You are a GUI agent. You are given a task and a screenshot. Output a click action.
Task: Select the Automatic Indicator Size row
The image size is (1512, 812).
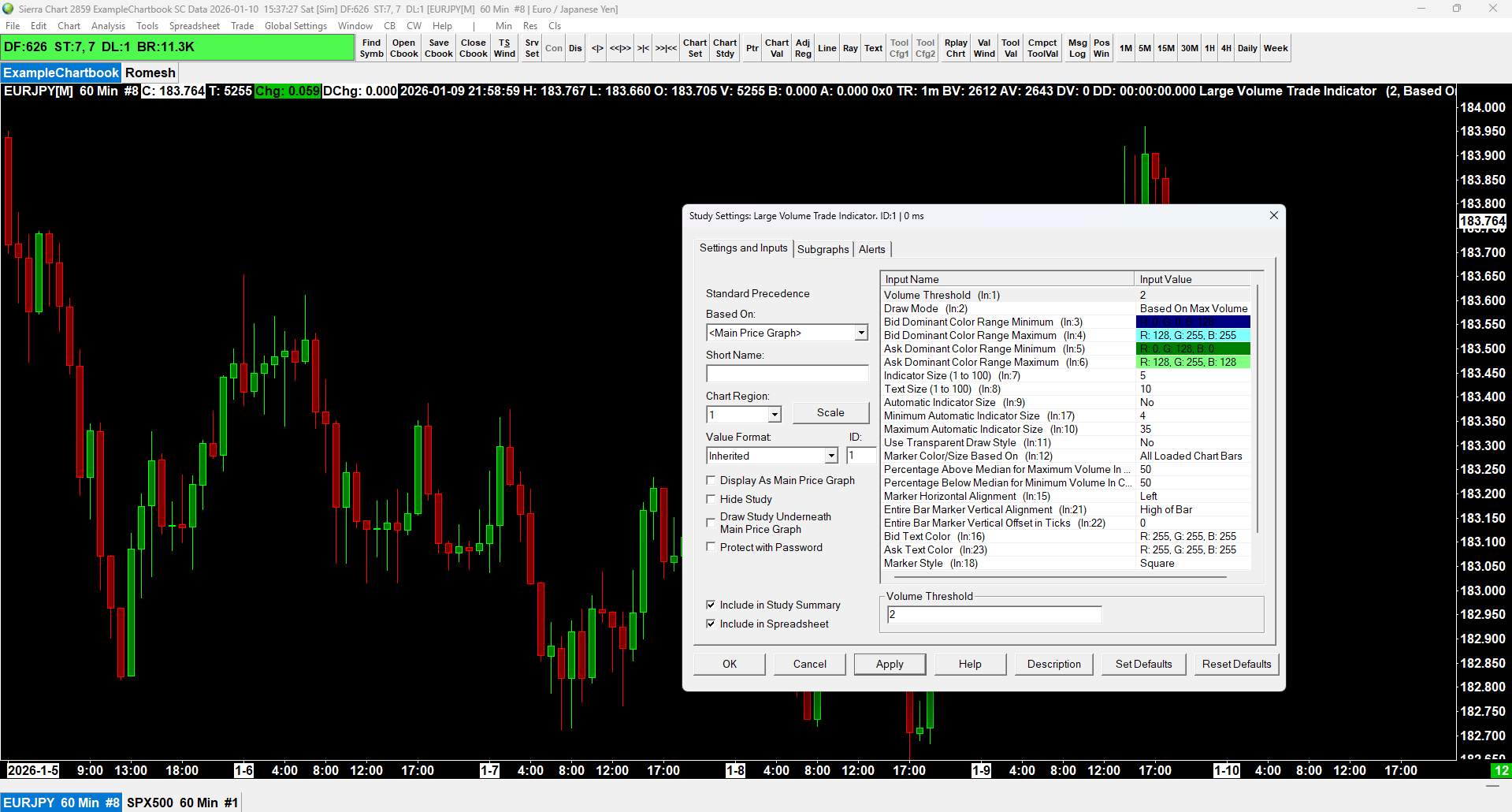click(1066, 402)
